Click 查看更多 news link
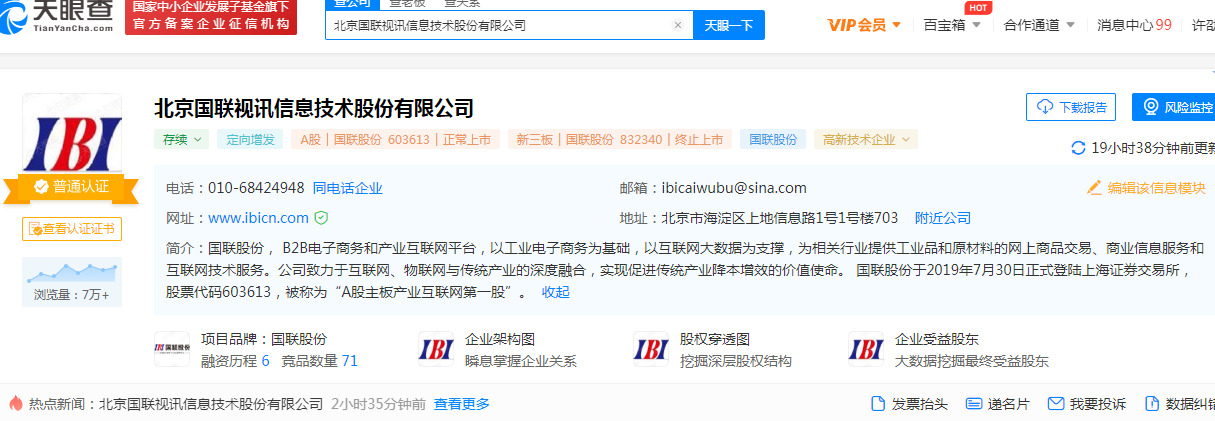 point(461,404)
